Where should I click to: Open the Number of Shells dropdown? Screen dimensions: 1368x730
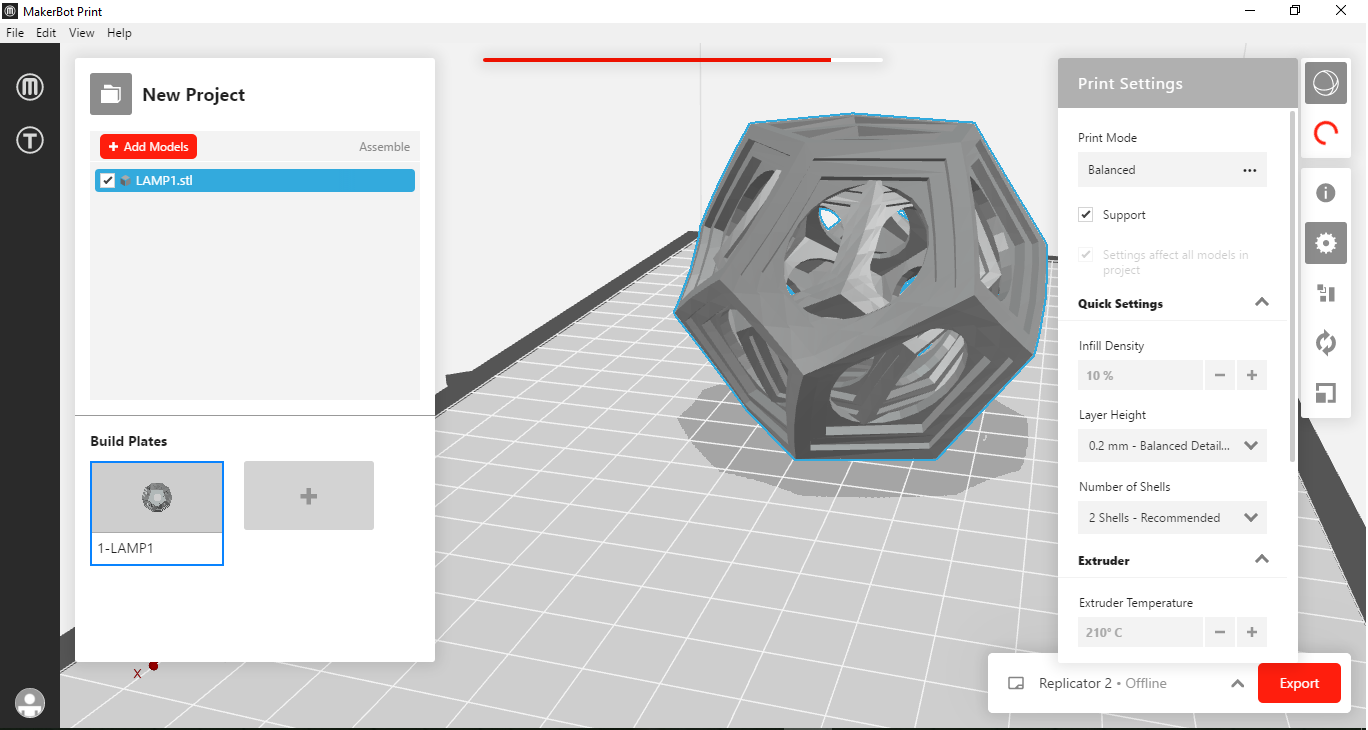[1172, 518]
